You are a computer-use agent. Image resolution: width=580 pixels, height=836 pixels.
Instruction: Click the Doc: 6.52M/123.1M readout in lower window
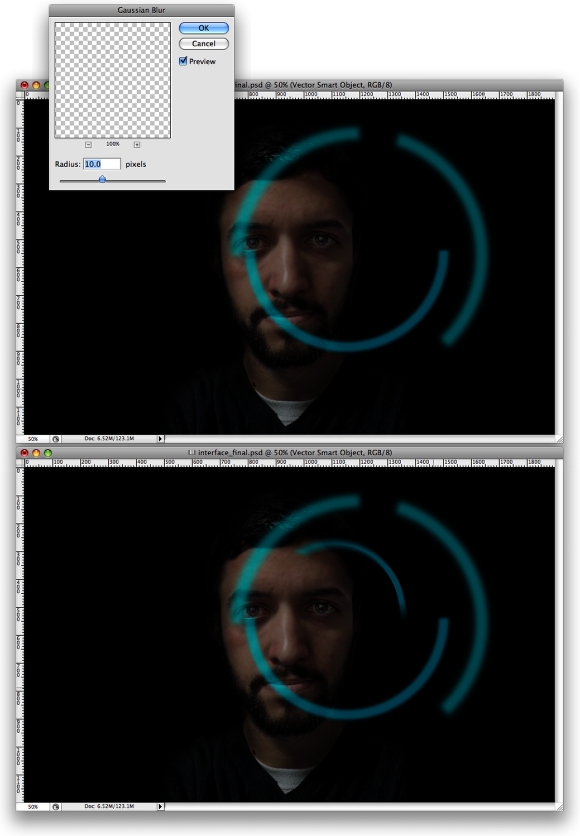tap(109, 807)
